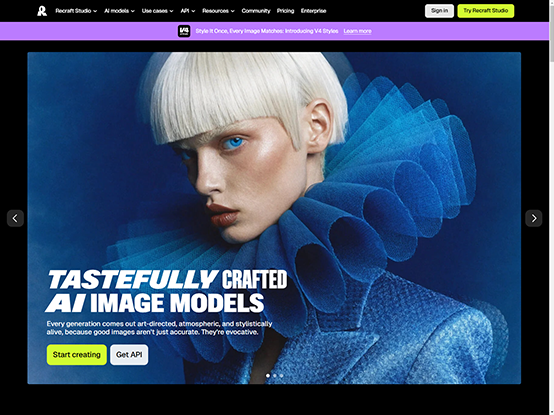Open the Community page
Screen dimensions: 554x415
tap(256, 11)
